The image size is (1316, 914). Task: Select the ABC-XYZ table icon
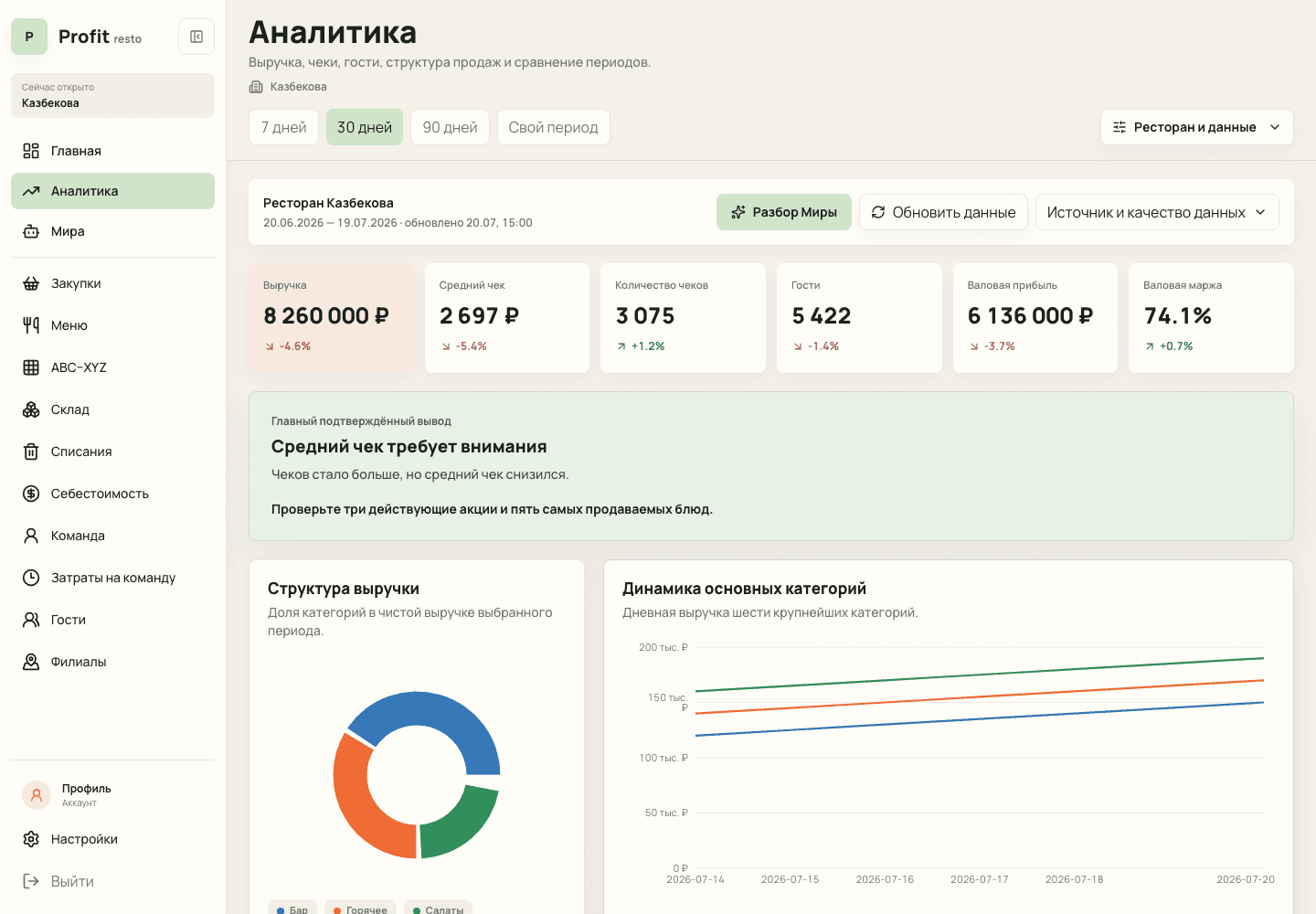point(31,367)
